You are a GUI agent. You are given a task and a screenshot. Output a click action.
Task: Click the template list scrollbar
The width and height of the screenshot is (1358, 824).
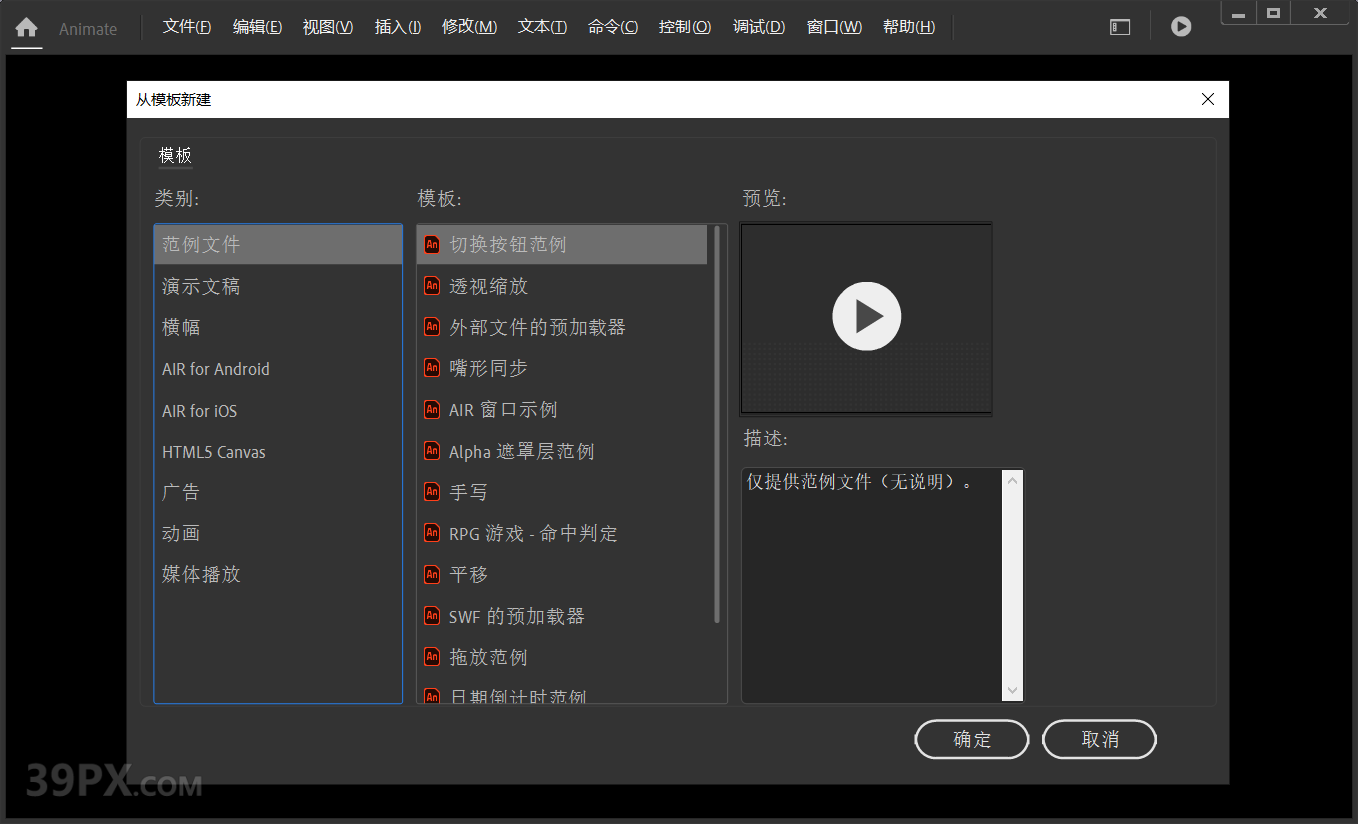[717, 424]
